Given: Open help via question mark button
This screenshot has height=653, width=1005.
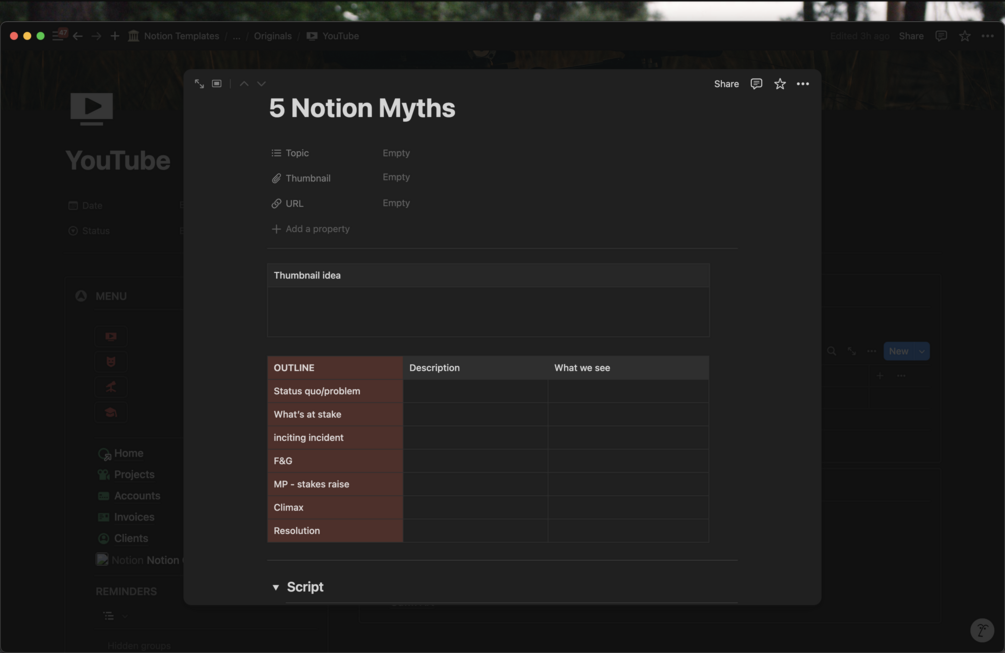Looking at the screenshot, I should point(982,630).
